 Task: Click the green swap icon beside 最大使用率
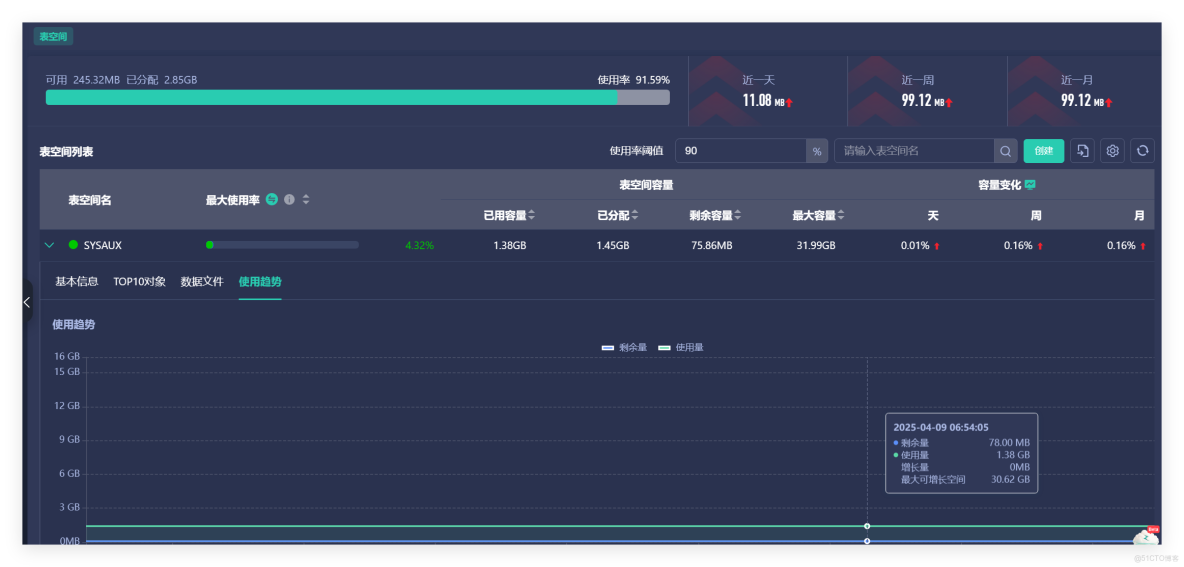coord(272,200)
